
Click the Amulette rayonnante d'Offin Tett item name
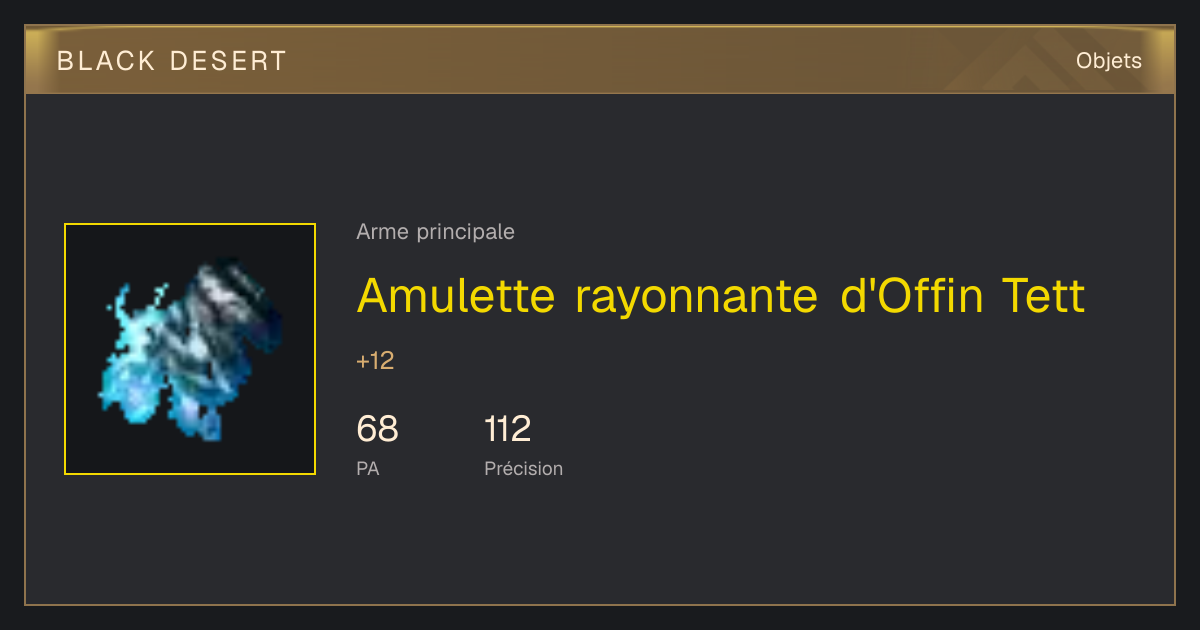720,295
